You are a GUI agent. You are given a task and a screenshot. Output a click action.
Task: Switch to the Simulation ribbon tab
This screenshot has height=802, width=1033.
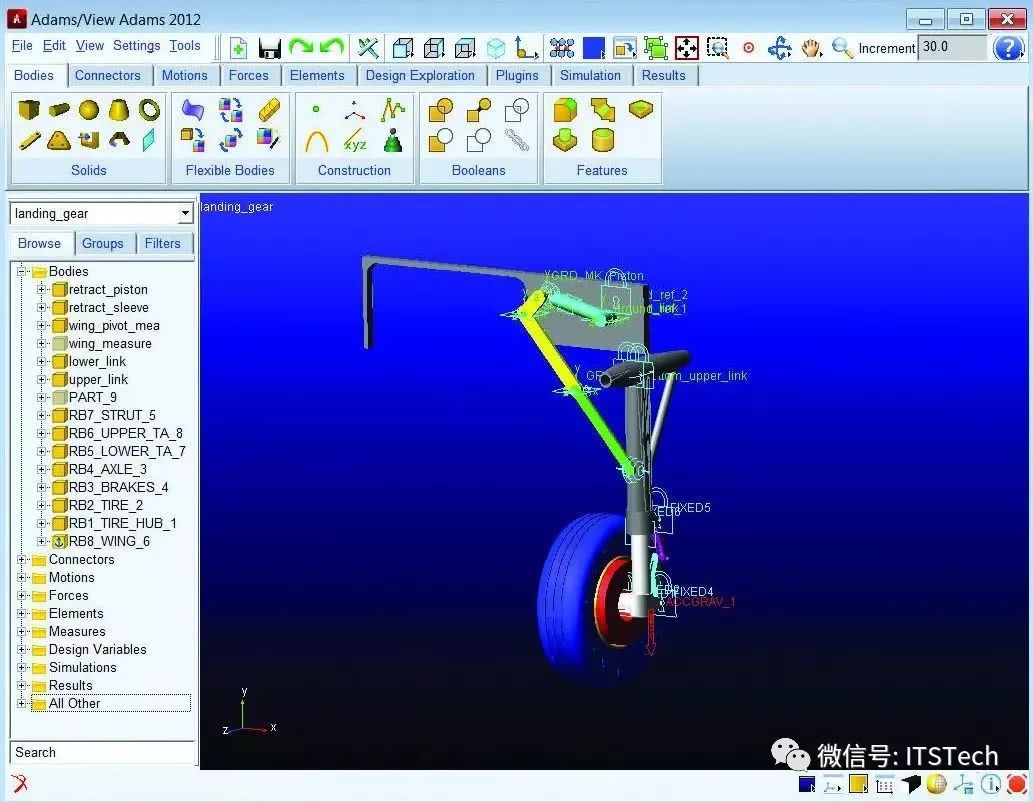tap(590, 76)
